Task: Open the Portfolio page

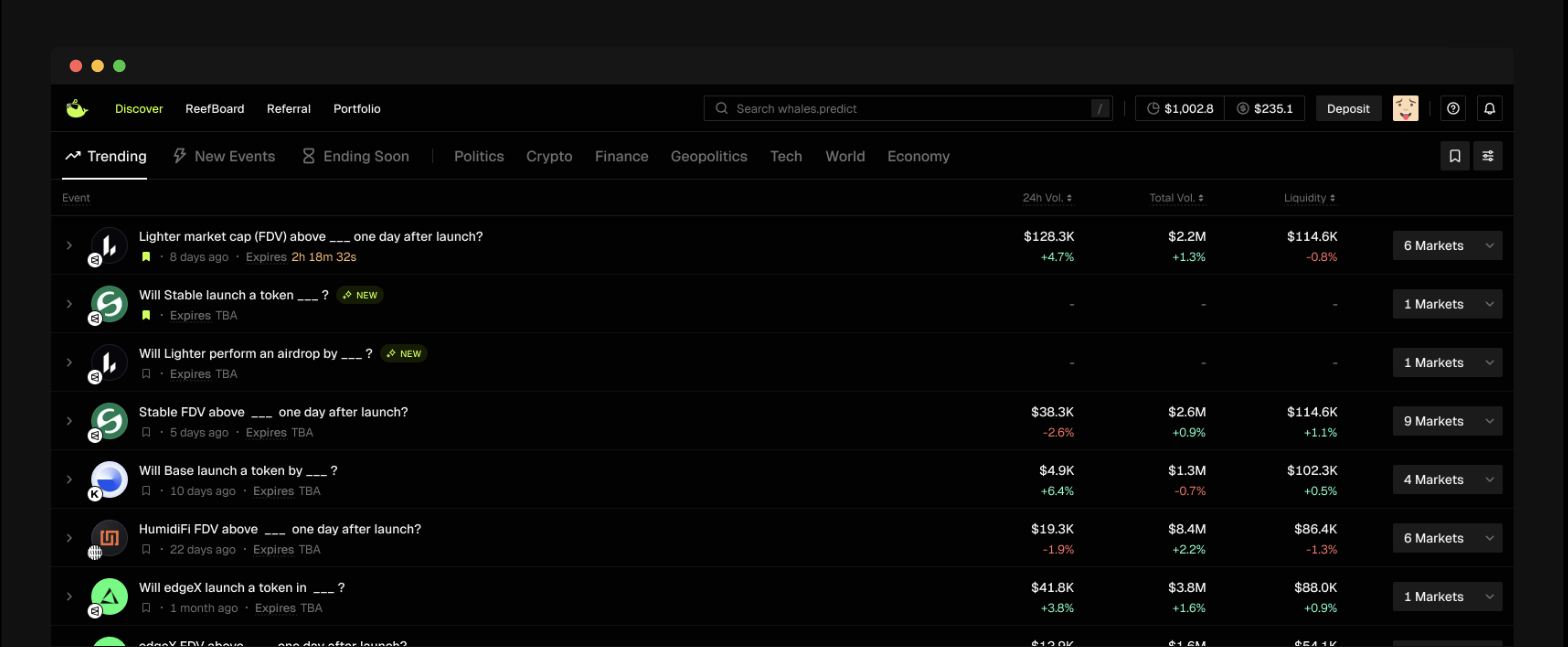Action: [357, 108]
